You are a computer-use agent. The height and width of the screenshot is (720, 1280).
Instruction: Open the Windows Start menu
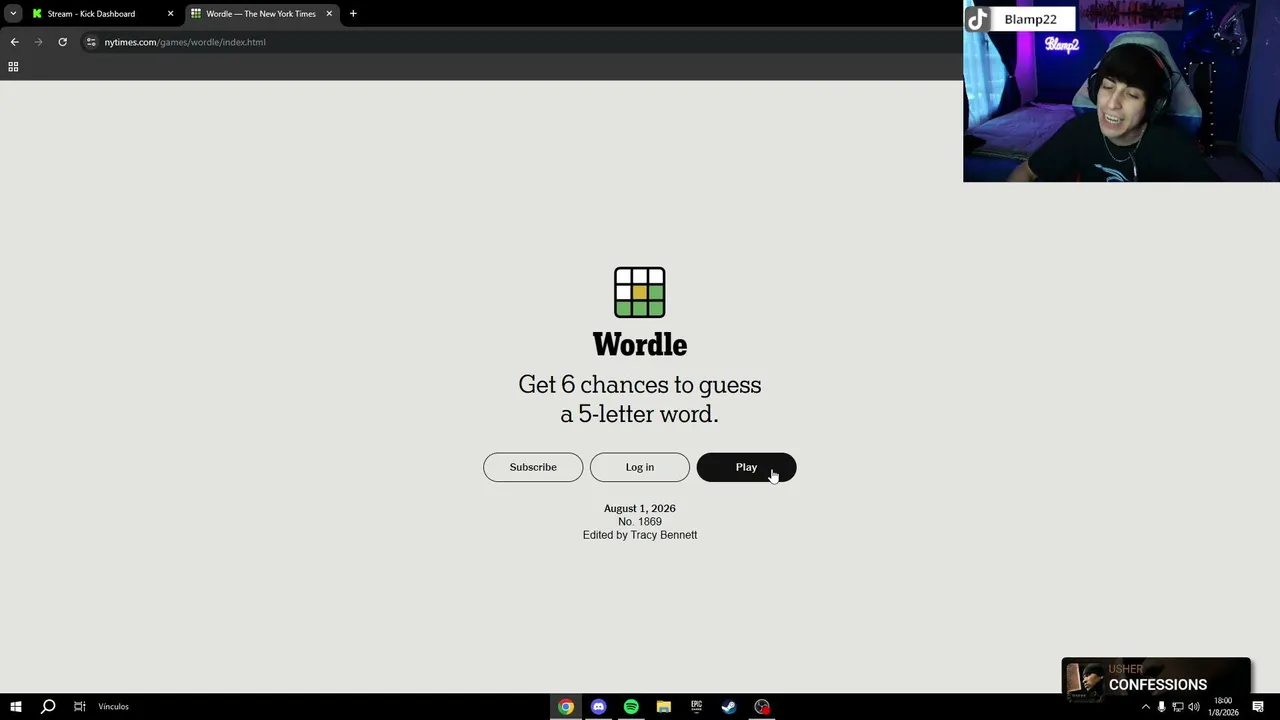pyautogui.click(x=16, y=707)
